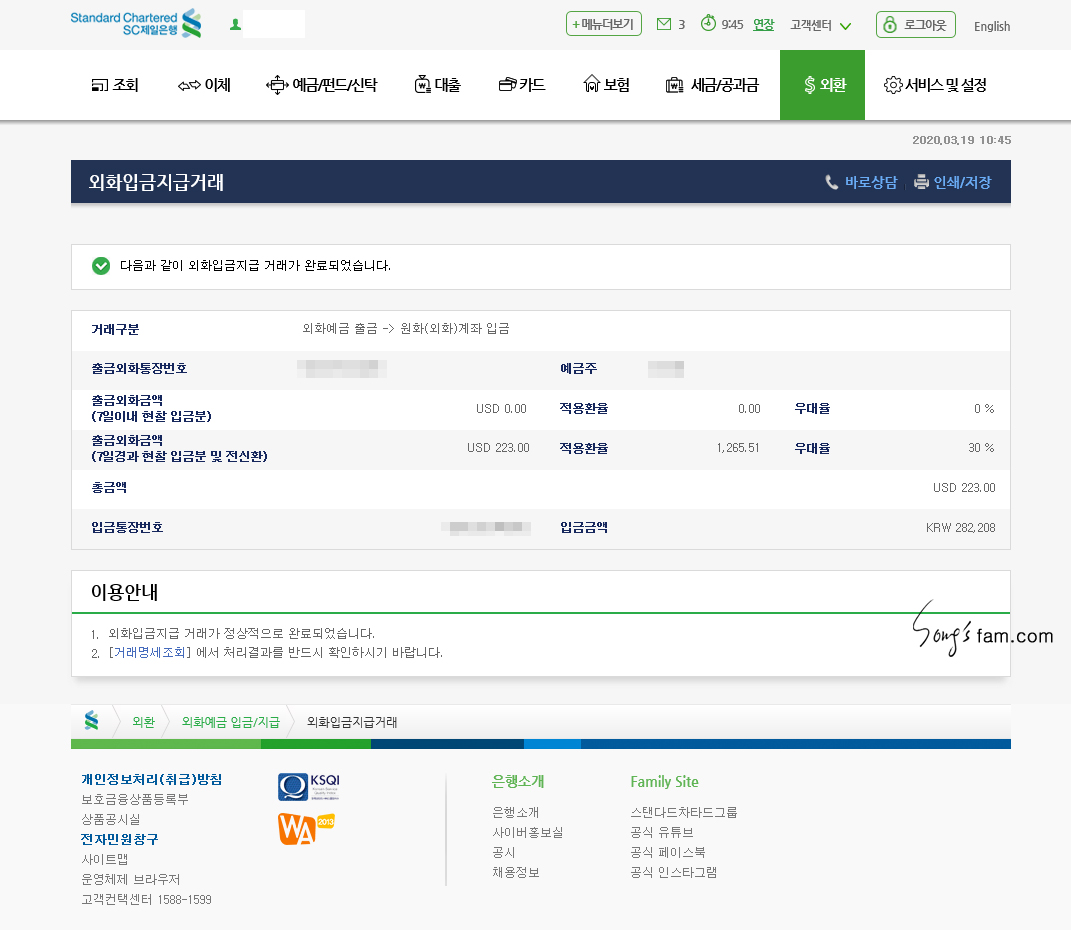The height and width of the screenshot is (930, 1071).
Task: Click the green completion checkmark icon
Action: coord(101,266)
